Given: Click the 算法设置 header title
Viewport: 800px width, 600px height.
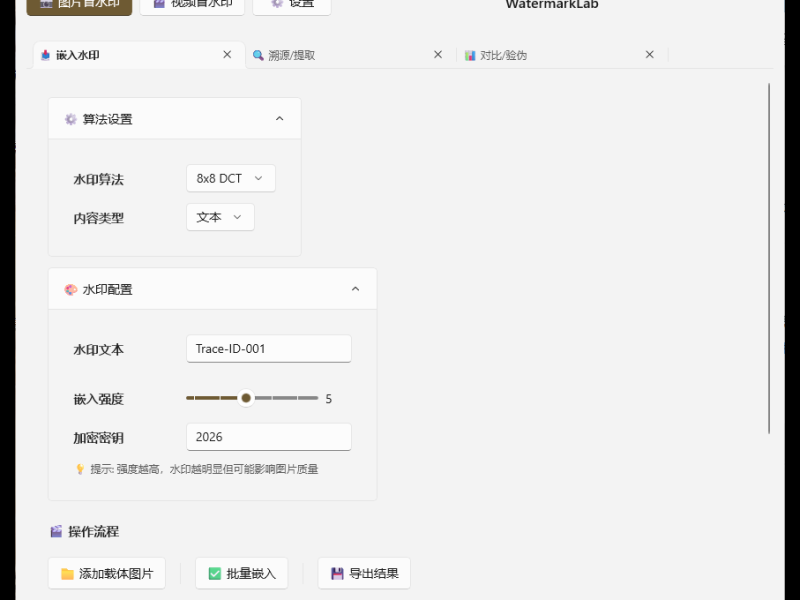Looking at the screenshot, I should click(108, 119).
